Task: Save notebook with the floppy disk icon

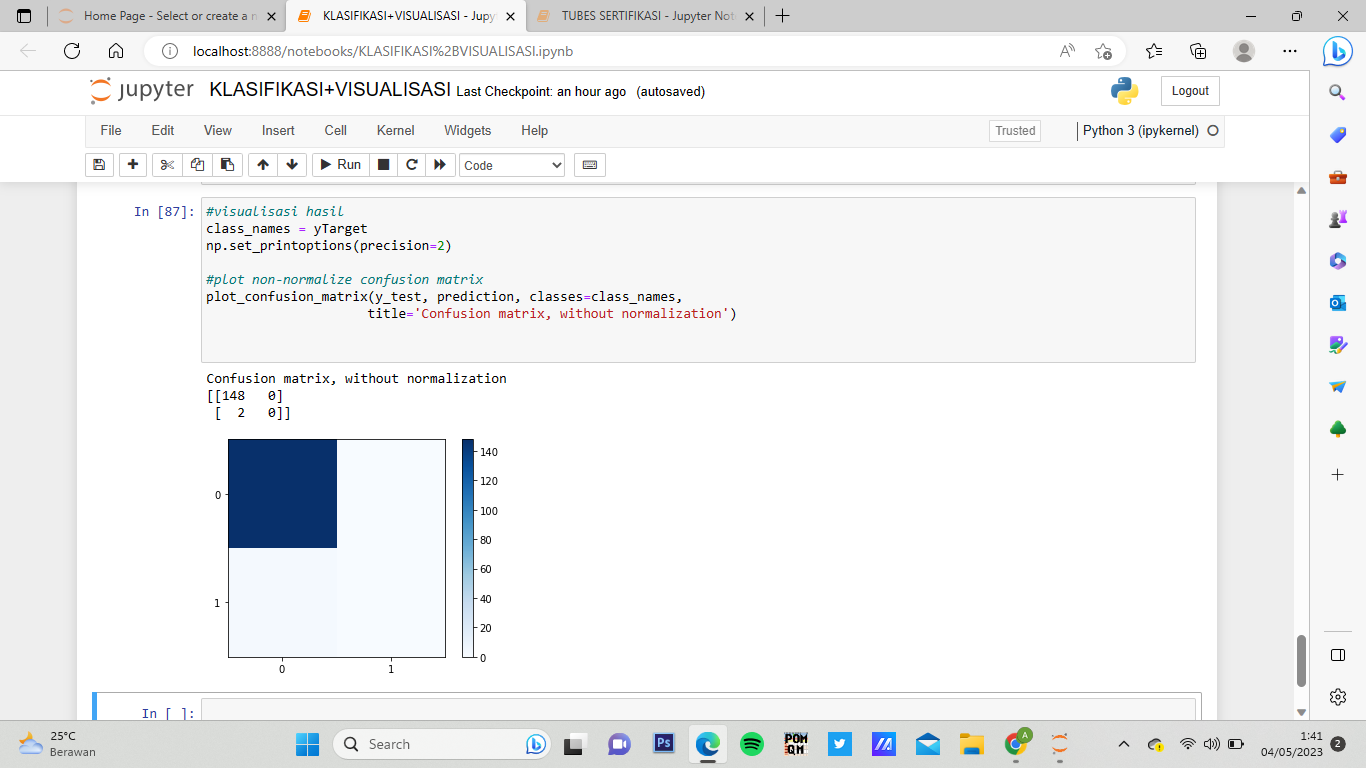Action: tap(98, 165)
